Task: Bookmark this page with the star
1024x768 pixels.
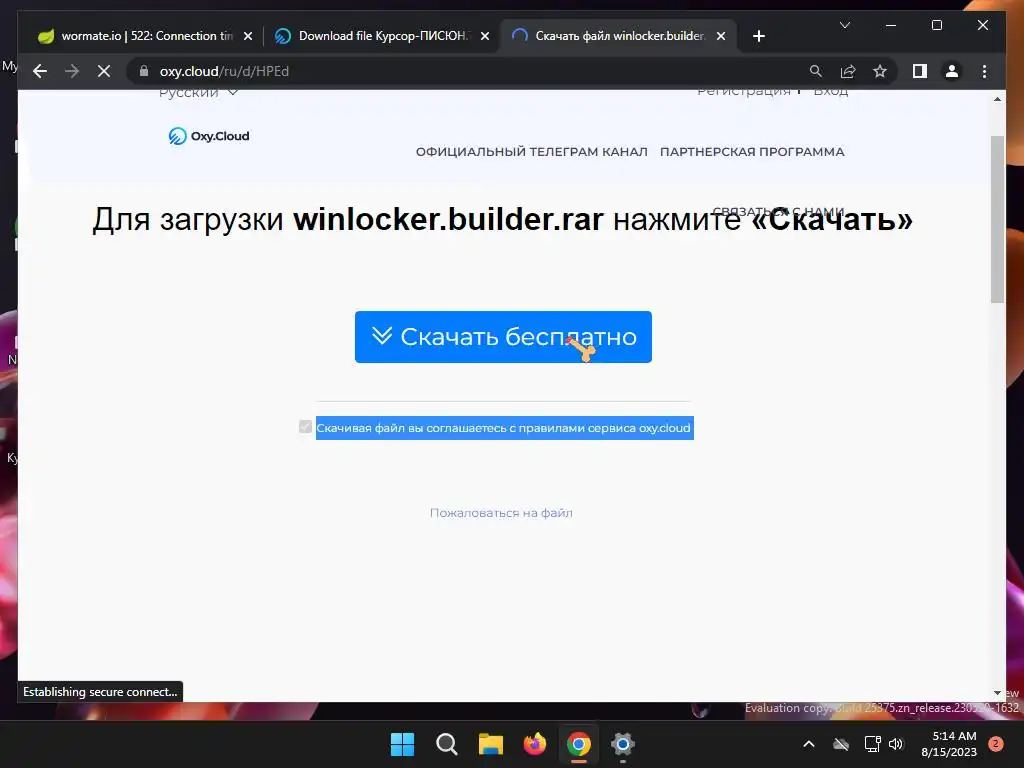Action: [x=880, y=71]
